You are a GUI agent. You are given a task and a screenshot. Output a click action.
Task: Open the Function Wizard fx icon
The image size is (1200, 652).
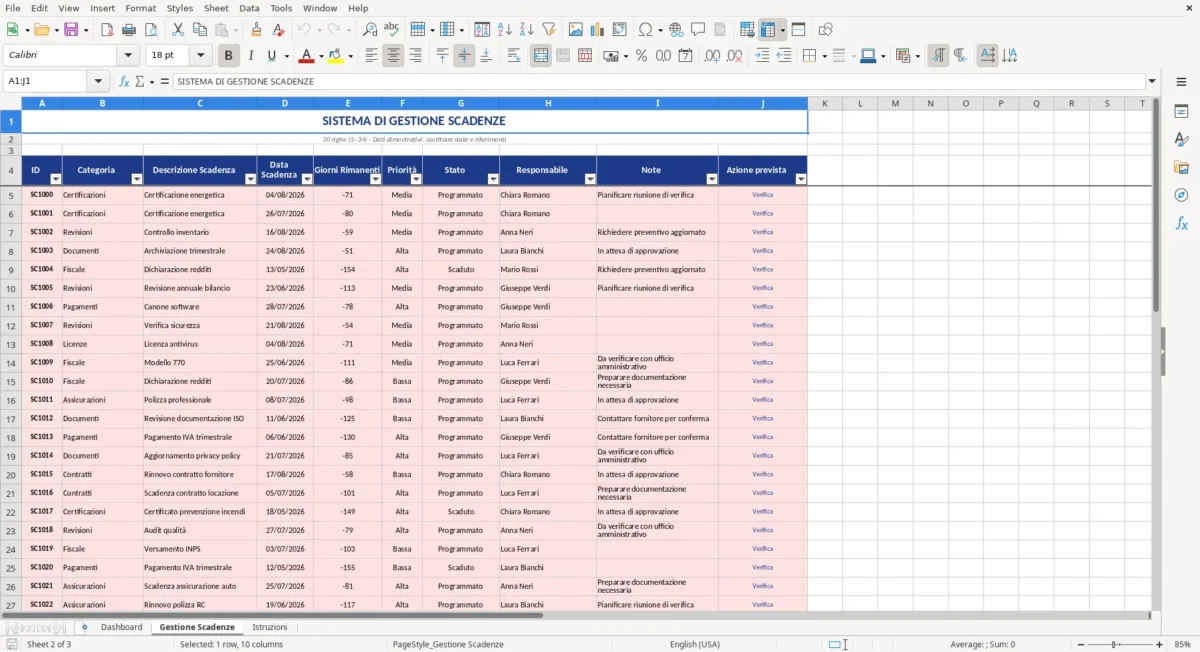tap(124, 81)
